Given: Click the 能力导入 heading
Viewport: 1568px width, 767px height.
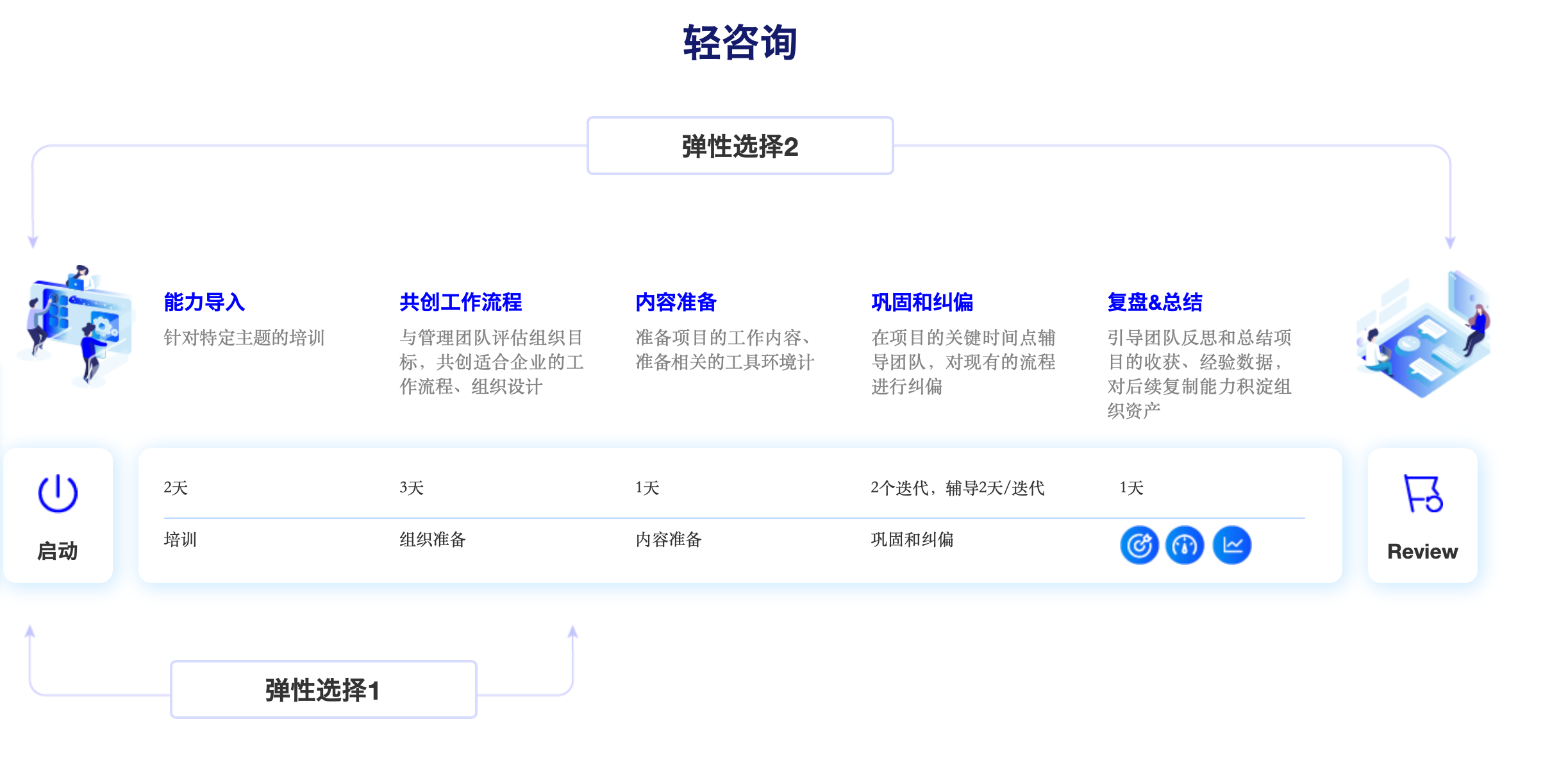Looking at the screenshot, I should point(204,302).
